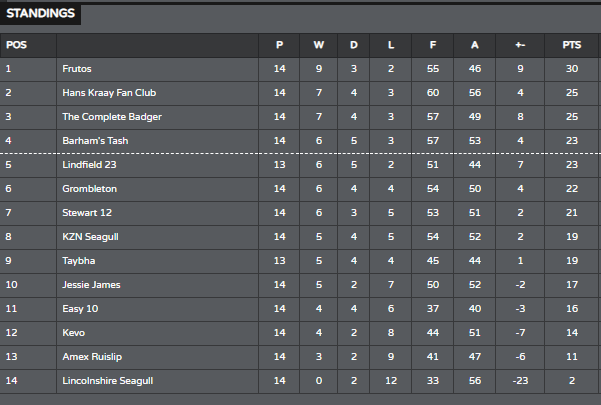The image size is (601, 405).
Task: Click Jessie James team name
Action: click(x=91, y=285)
